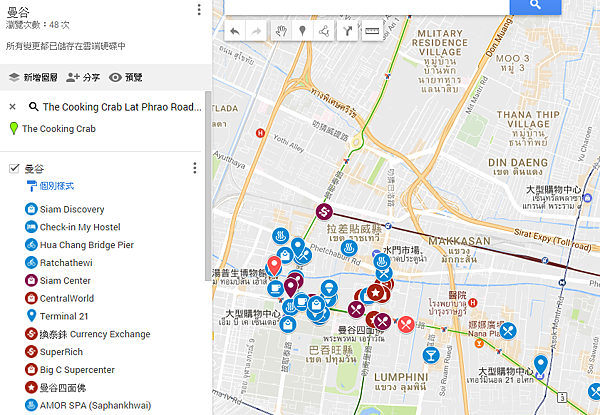600x415 pixels.
Task: Click the green pin icon beside Cooking Crab
Action: click(14, 129)
